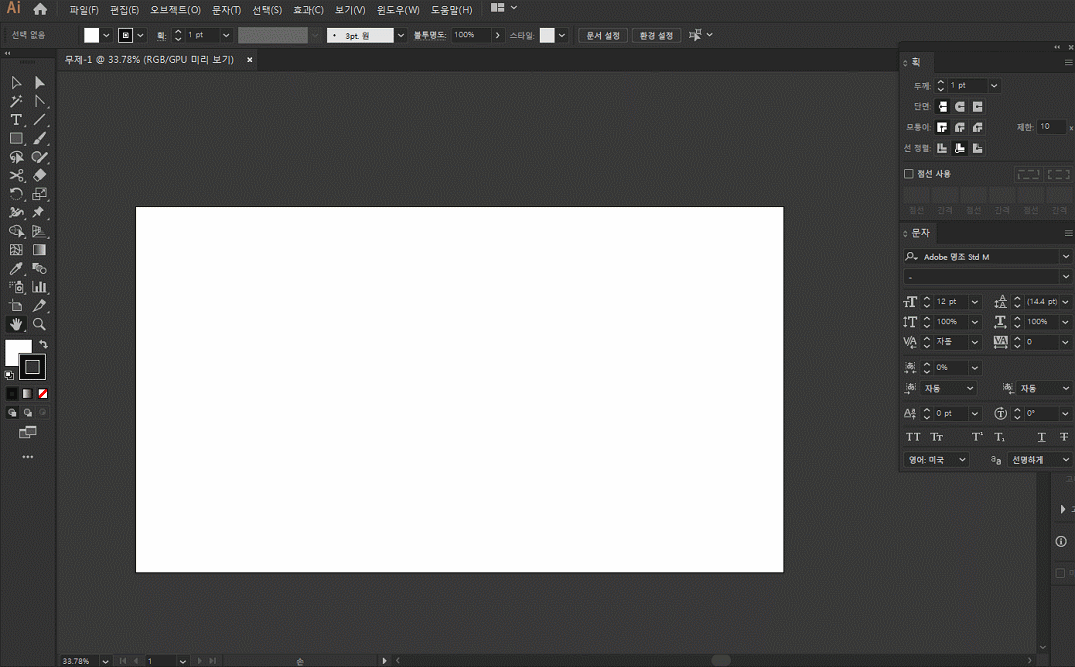Choose Bevel Join corner option
1075x667 pixels.
978,127
